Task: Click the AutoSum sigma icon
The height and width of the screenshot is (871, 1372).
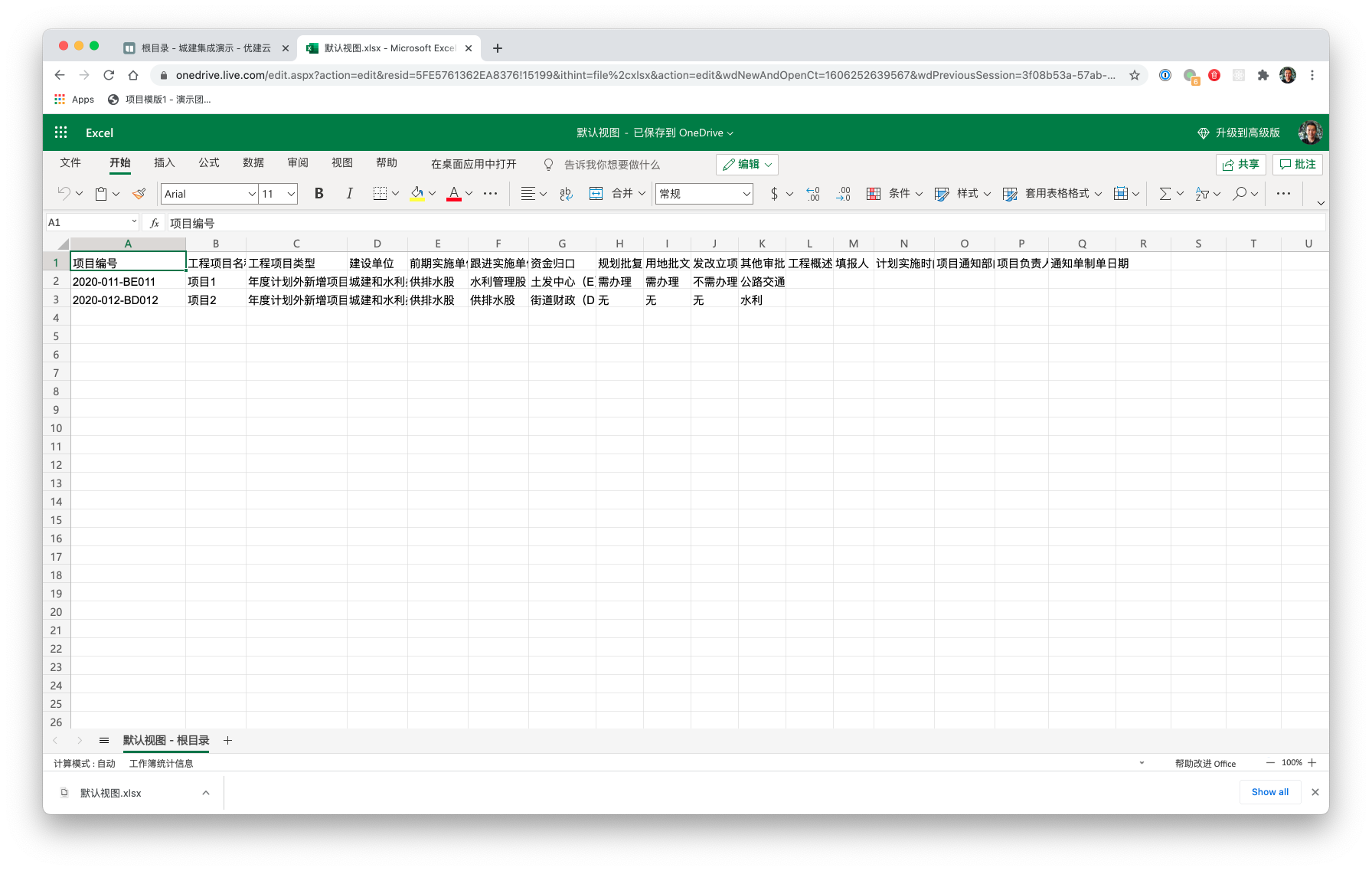Action: (x=1165, y=194)
